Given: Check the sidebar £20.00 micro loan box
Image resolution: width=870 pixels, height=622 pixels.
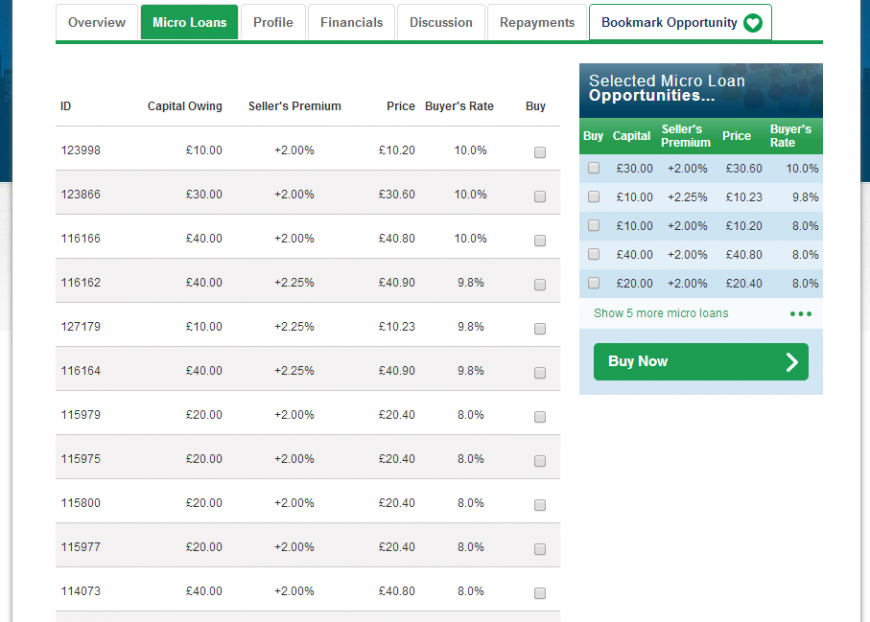Looking at the screenshot, I should [x=594, y=283].
